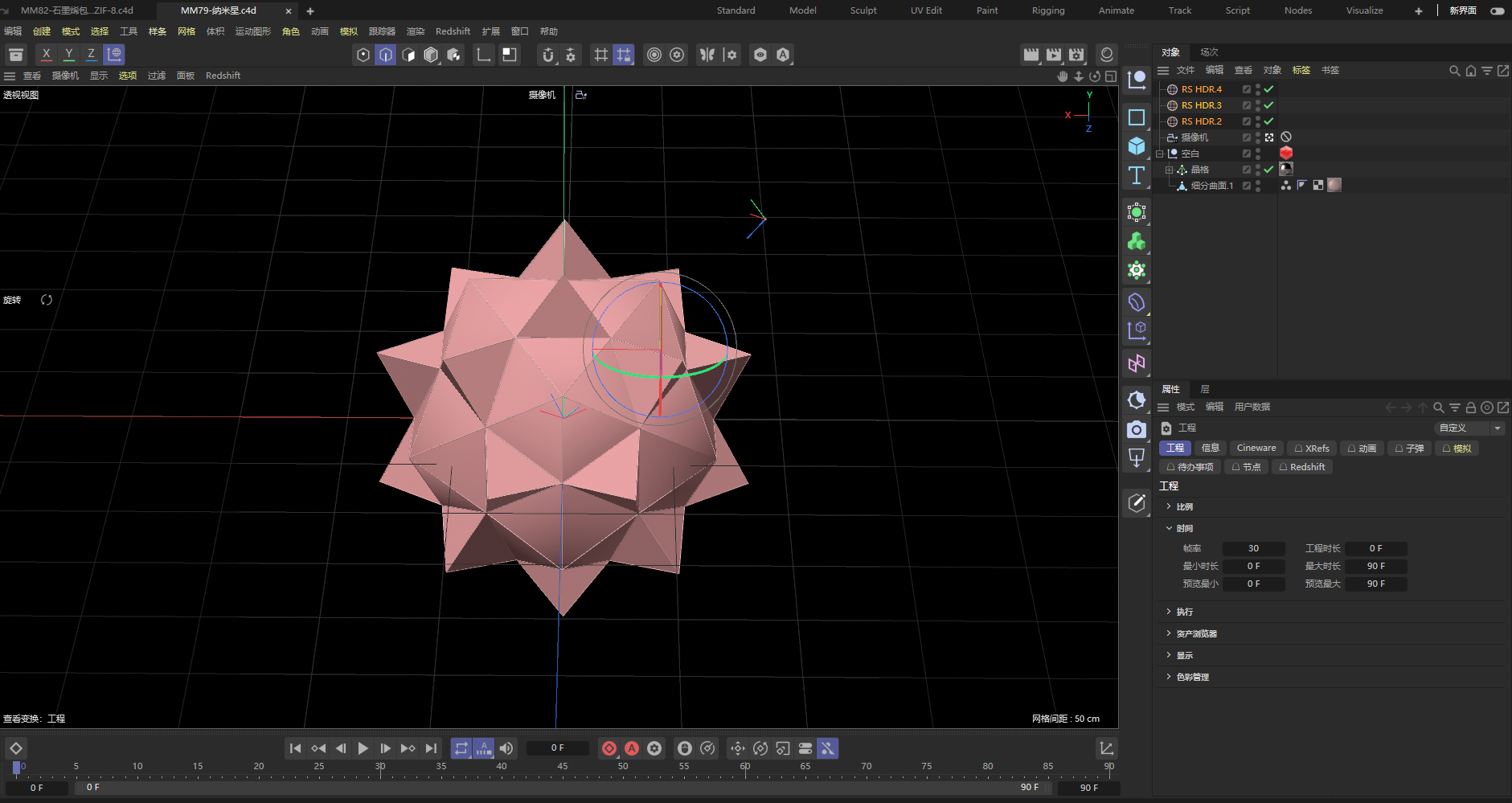Viewport: 1512px width, 803px height.
Task: Click the 帧率 value field
Action: click(1253, 548)
